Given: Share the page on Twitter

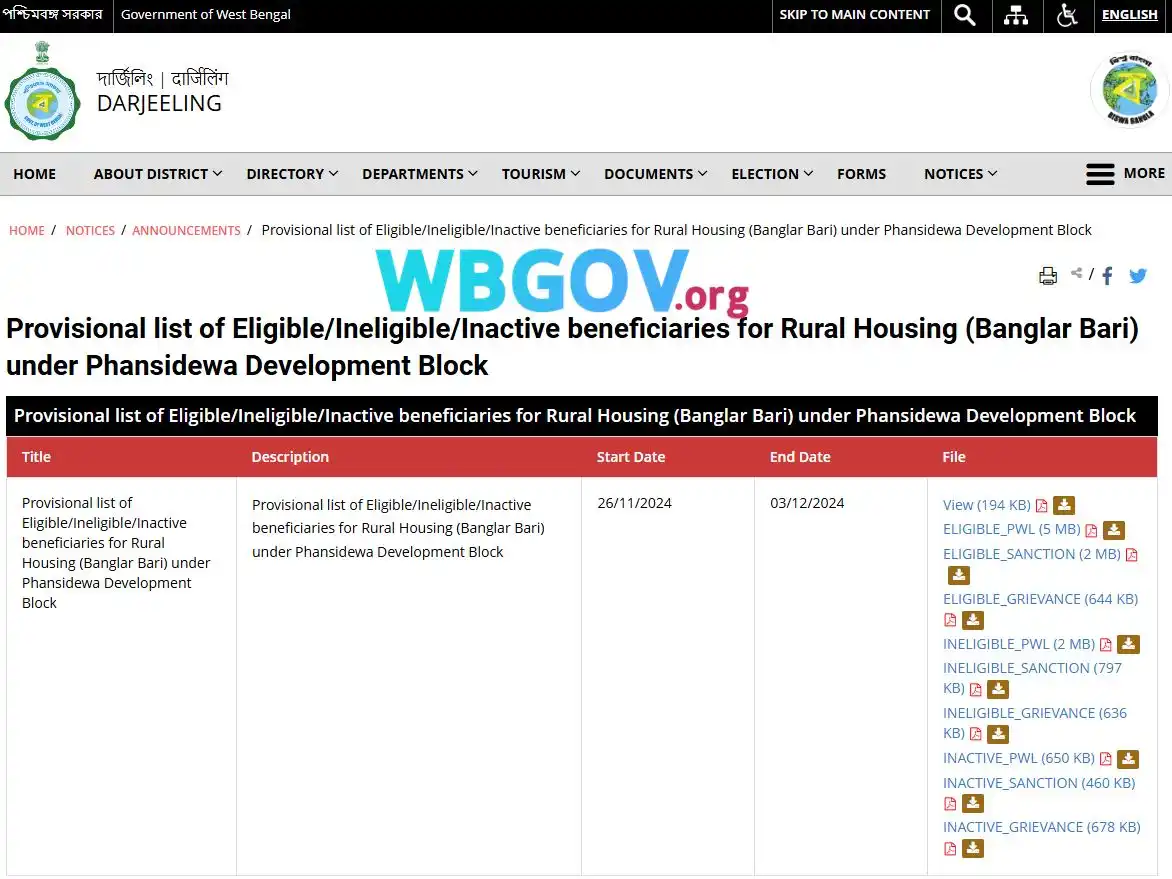Looking at the screenshot, I should [x=1138, y=276].
